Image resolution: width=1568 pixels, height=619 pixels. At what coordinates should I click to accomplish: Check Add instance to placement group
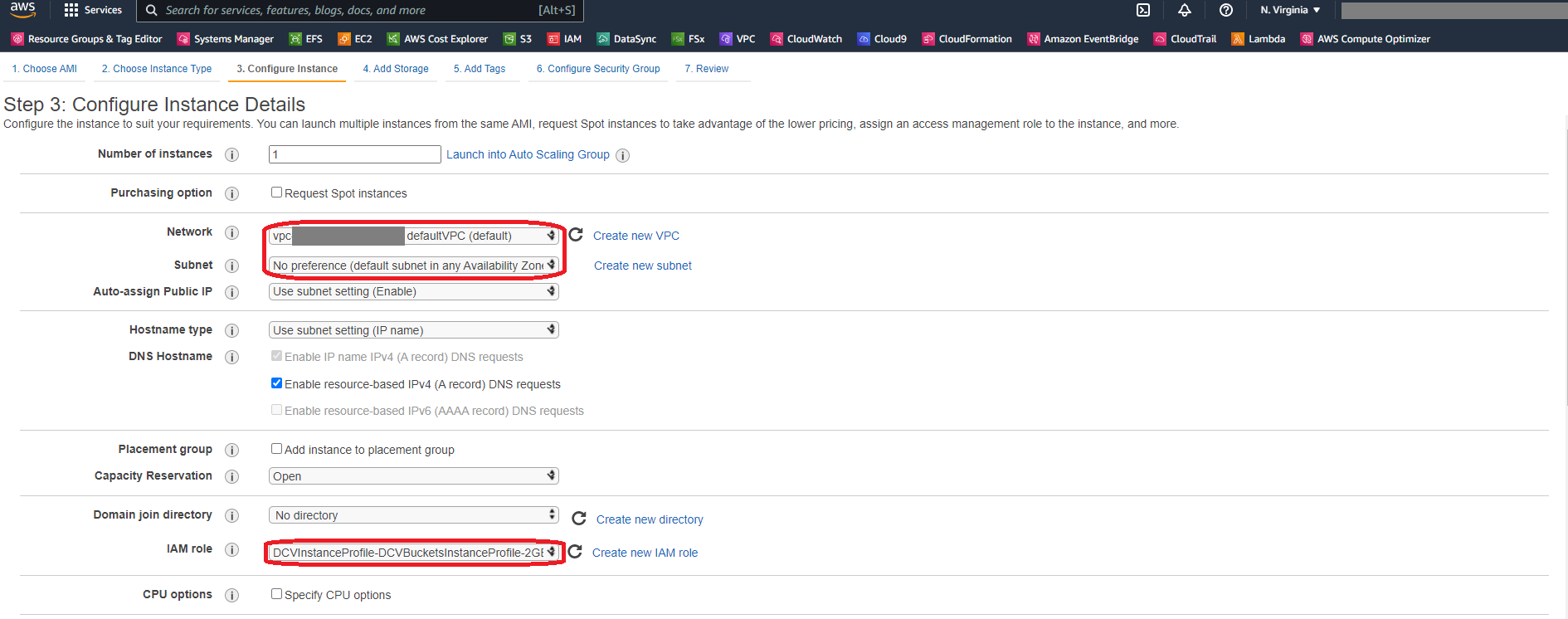point(276,449)
